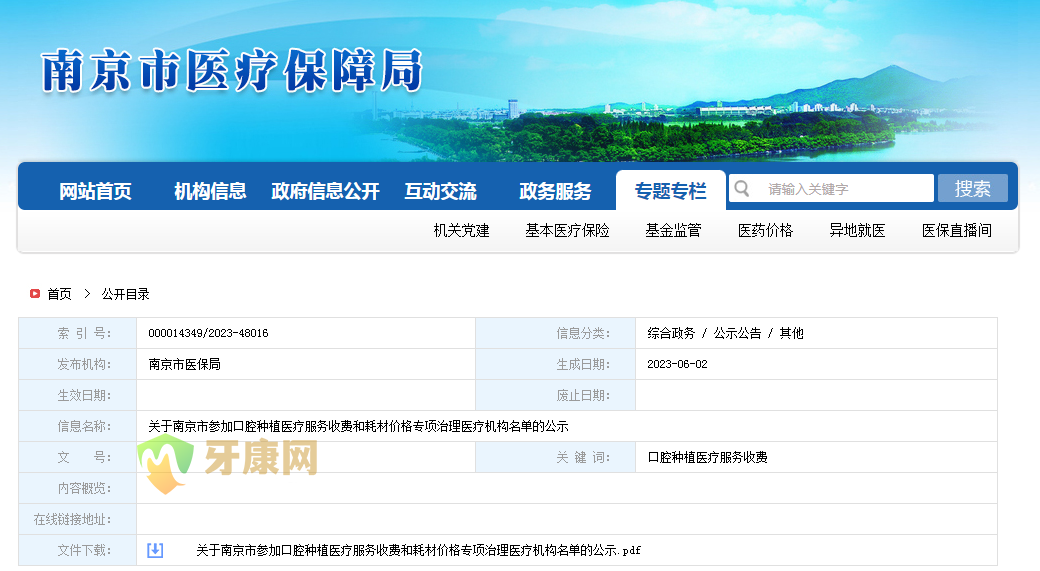Open the 互动交流 menu item
This screenshot has width=1040, height=571.
[440, 191]
